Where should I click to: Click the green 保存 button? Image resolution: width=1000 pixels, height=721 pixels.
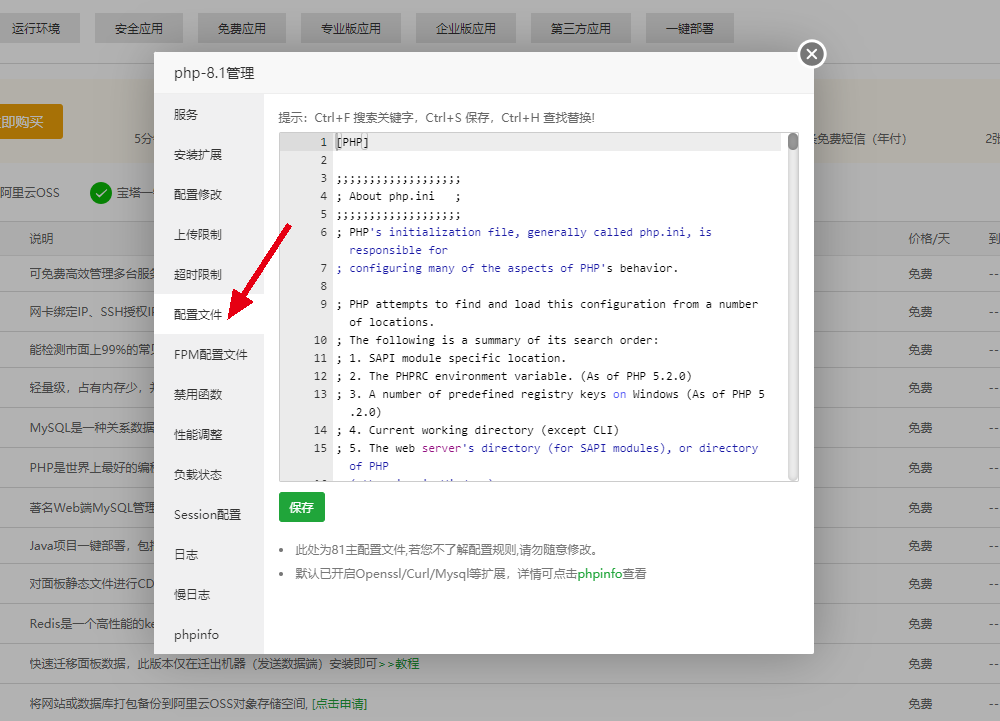tap(301, 508)
